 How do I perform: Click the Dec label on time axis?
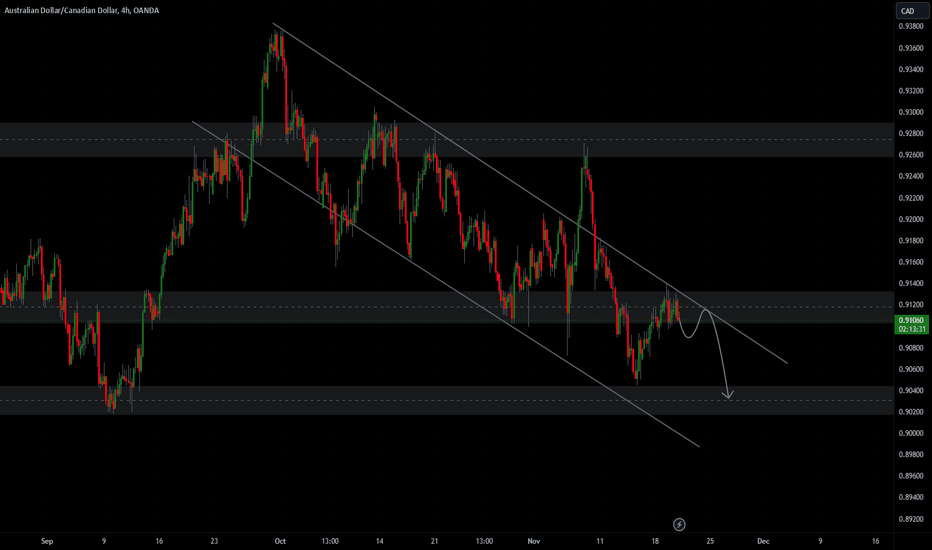tap(763, 541)
